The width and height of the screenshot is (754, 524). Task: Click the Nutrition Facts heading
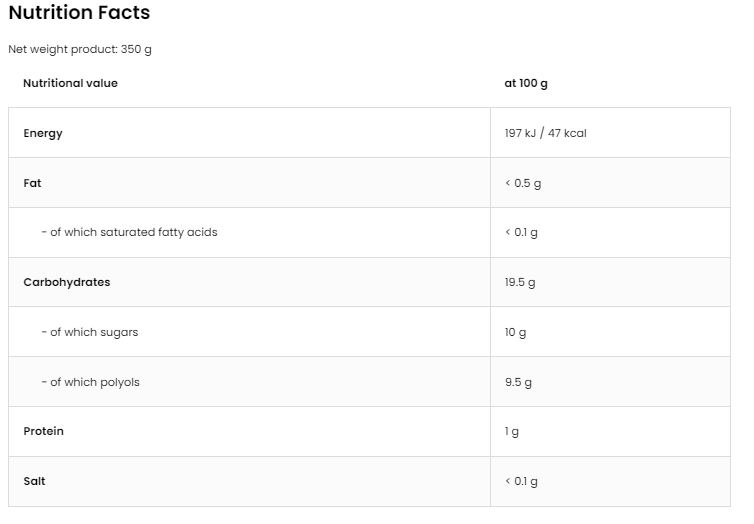point(79,13)
